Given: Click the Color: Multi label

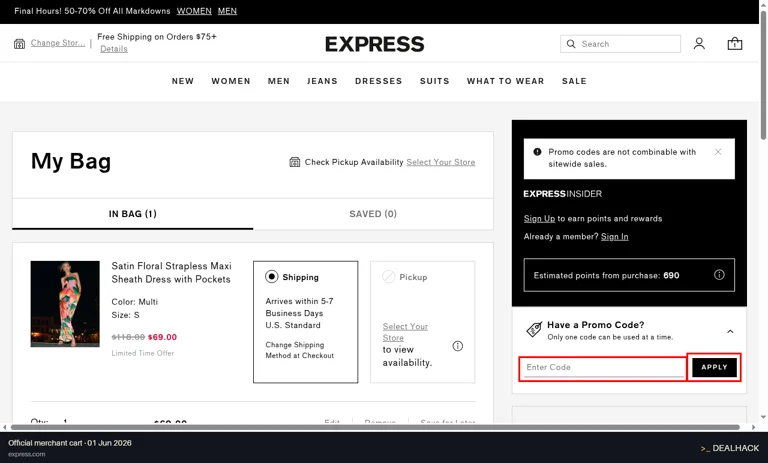Looking at the screenshot, I should (135, 302).
